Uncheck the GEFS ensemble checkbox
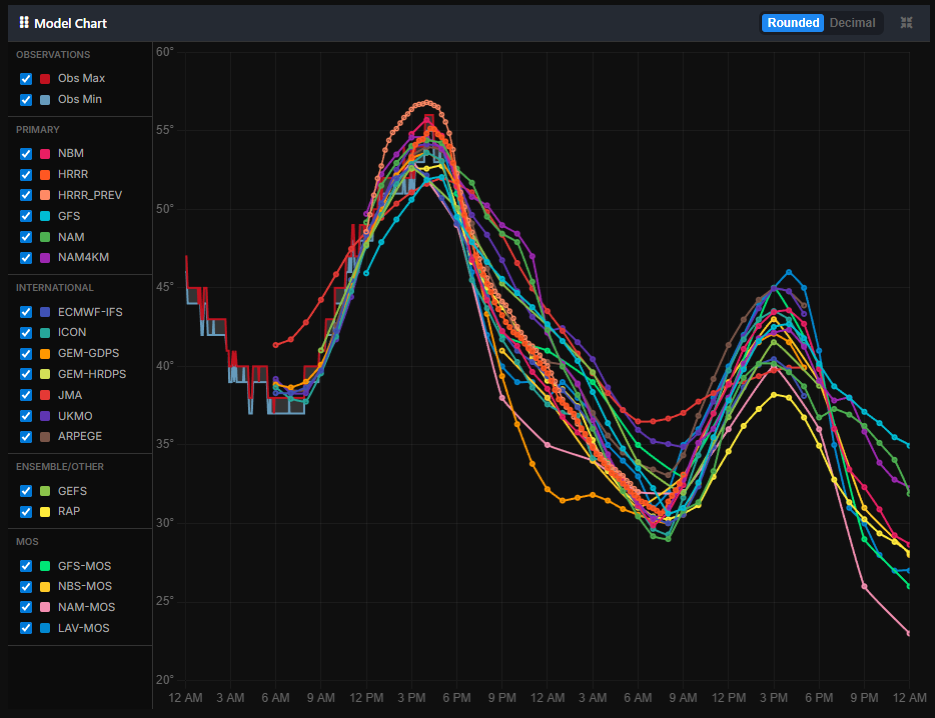Viewport: 935px width, 718px height. (x=26, y=491)
